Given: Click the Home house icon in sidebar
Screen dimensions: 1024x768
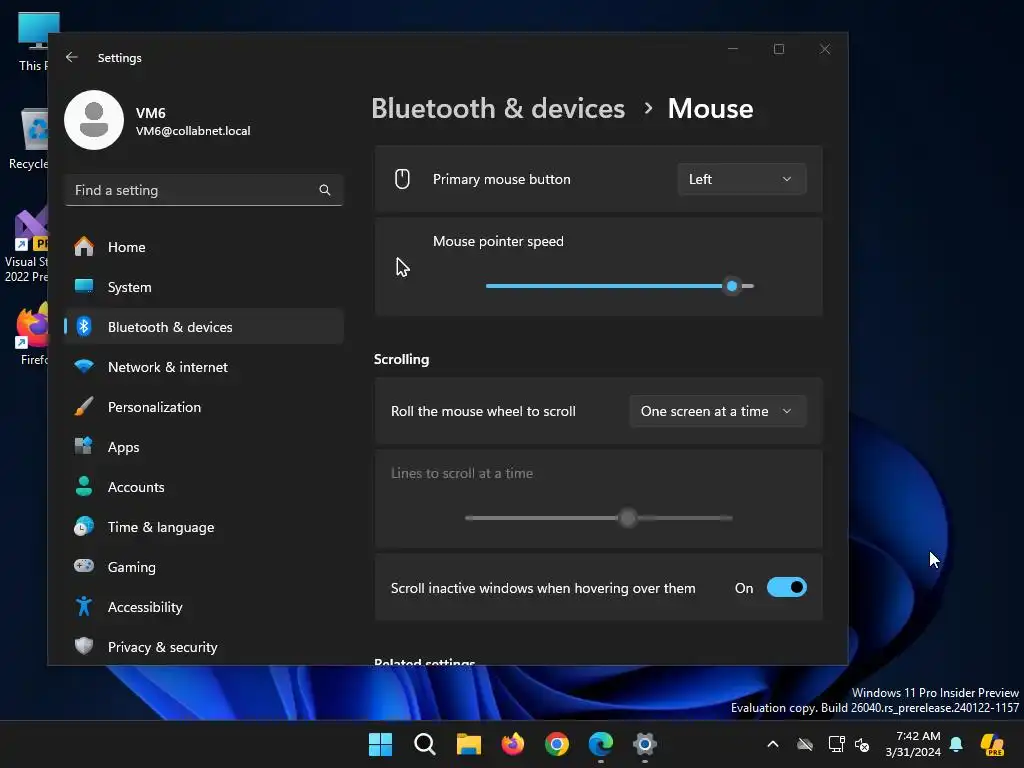Looking at the screenshot, I should (84, 247).
